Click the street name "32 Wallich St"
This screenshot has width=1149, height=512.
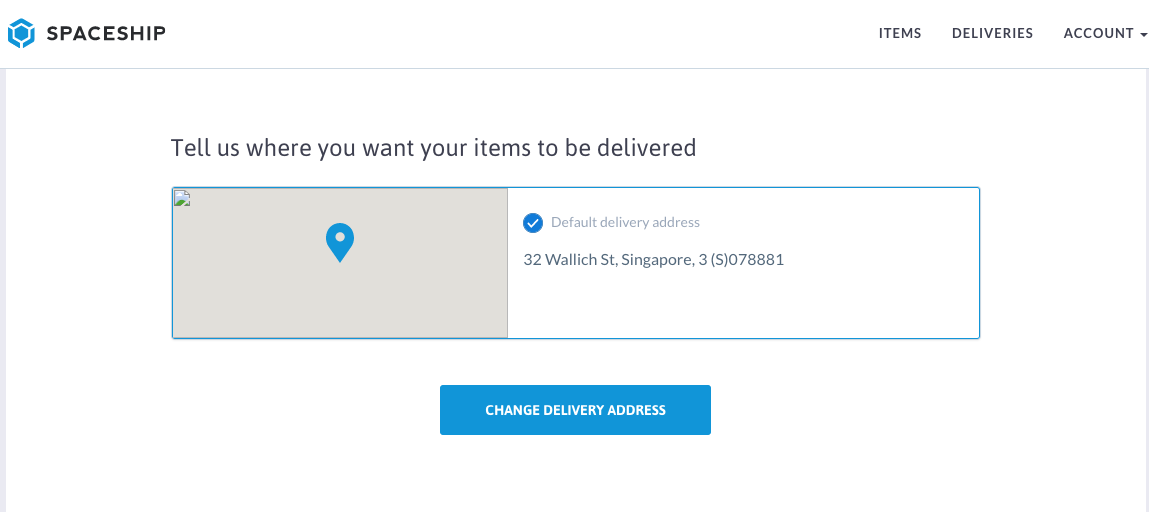click(x=569, y=260)
